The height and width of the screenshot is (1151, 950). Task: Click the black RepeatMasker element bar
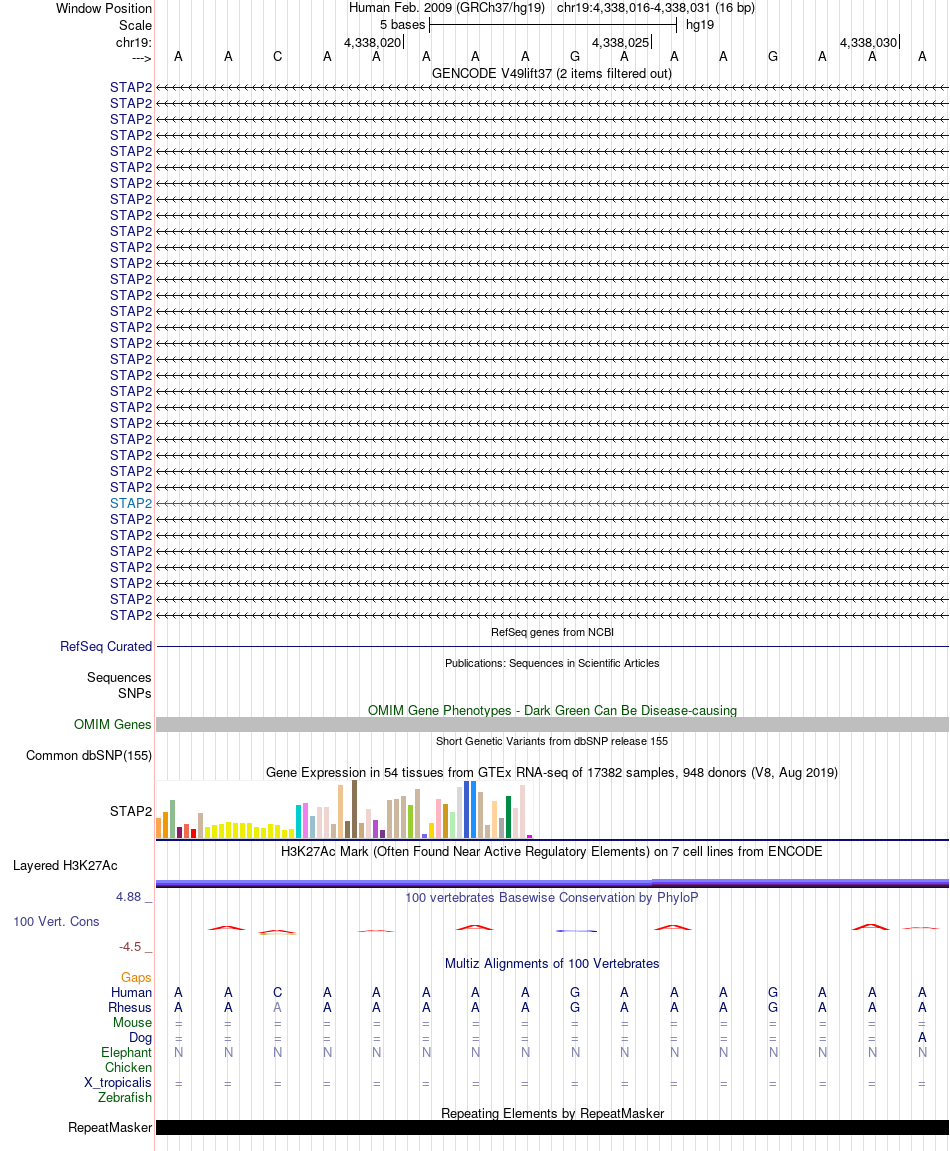pyautogui.click(x=552, y=1128)
